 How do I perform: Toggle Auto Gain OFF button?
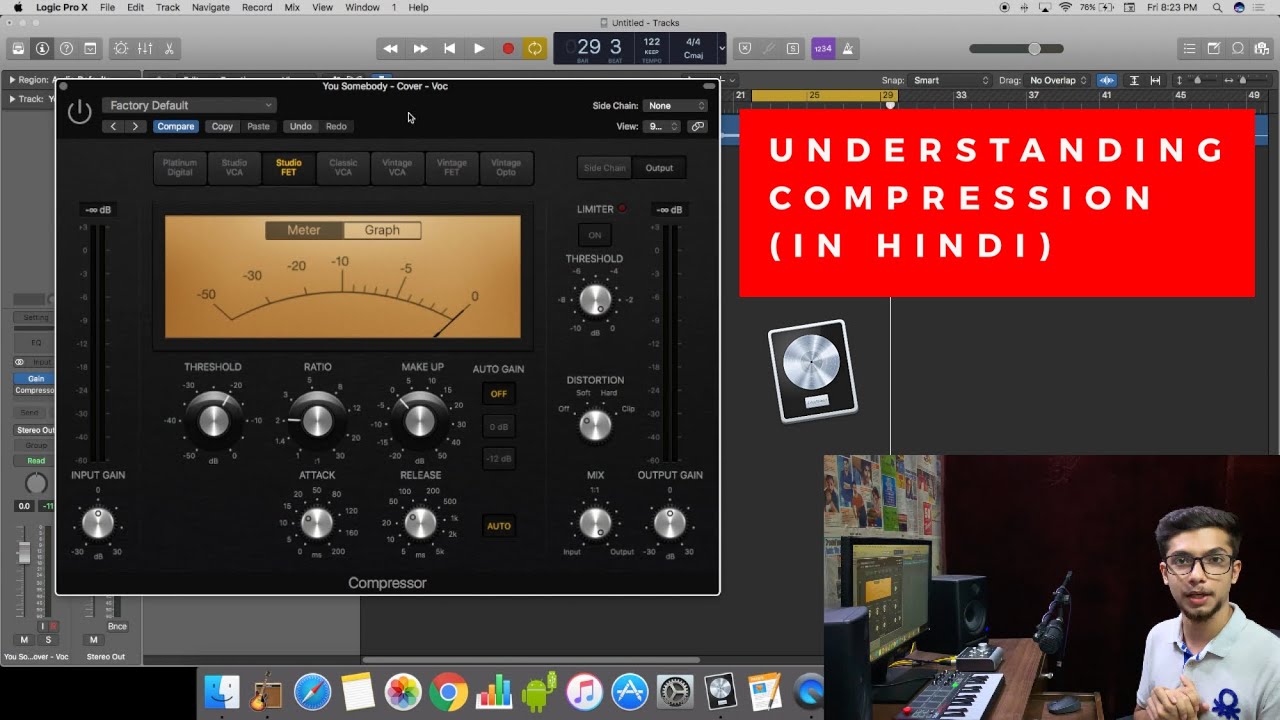499,394
